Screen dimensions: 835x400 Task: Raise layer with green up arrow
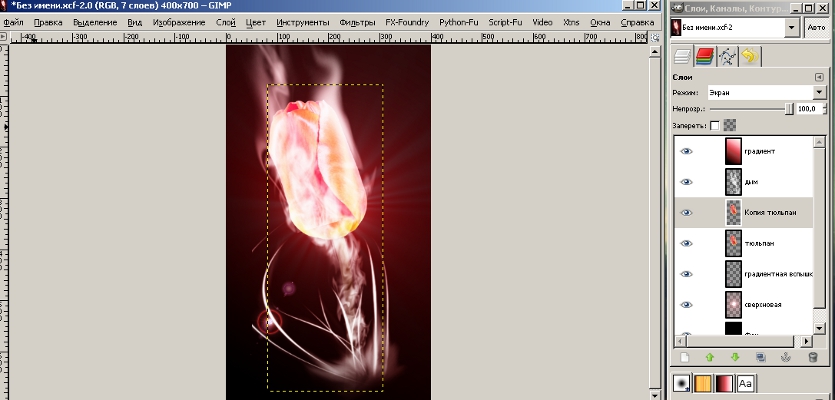point(709,357)
